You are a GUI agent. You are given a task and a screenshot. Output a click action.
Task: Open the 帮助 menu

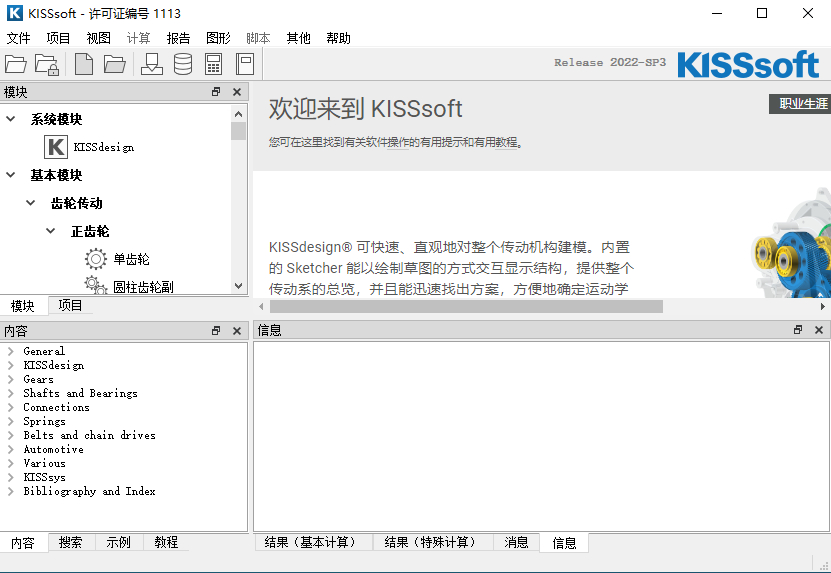click(339, 38)
